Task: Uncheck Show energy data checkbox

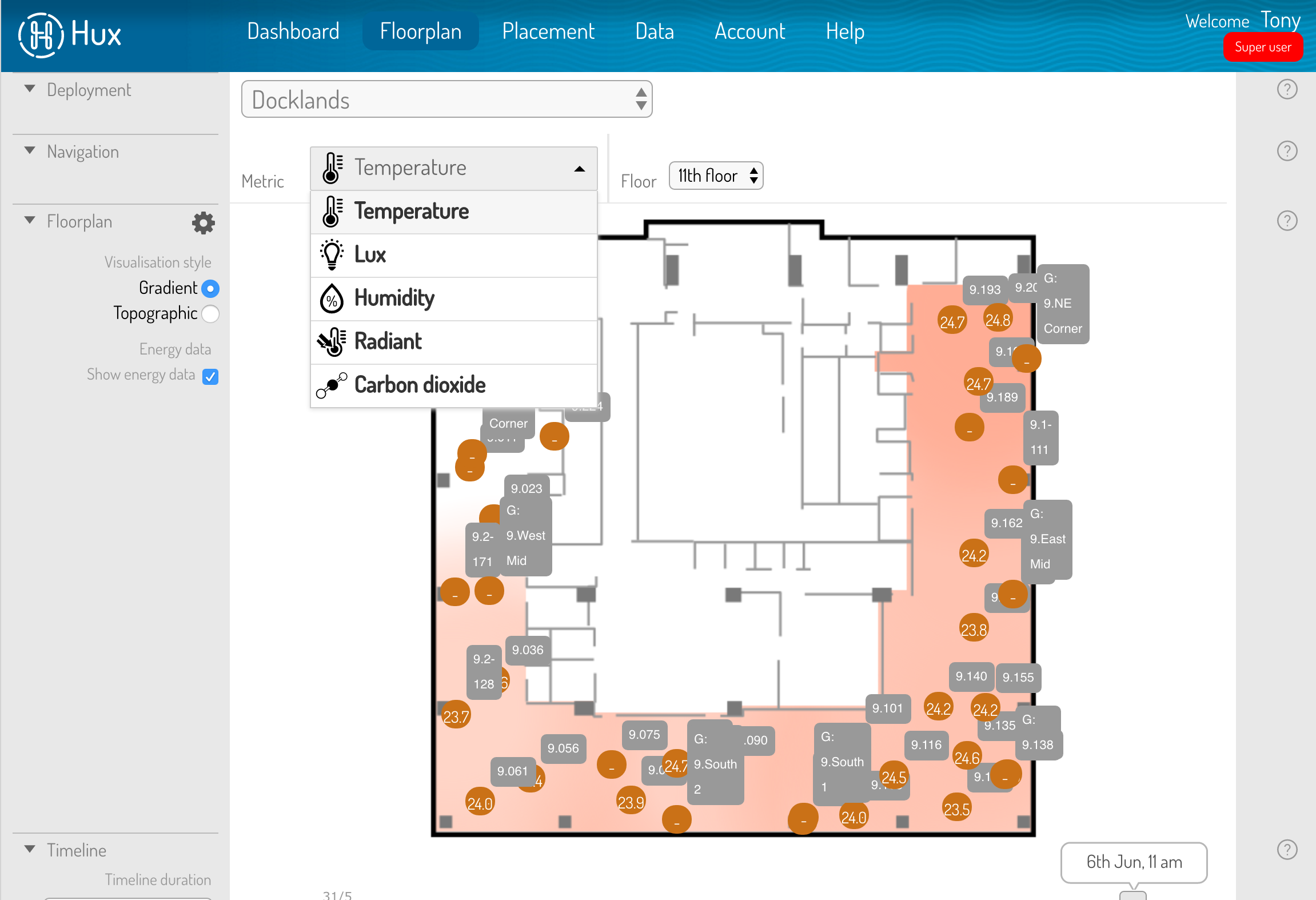Action: coord(210,377)
